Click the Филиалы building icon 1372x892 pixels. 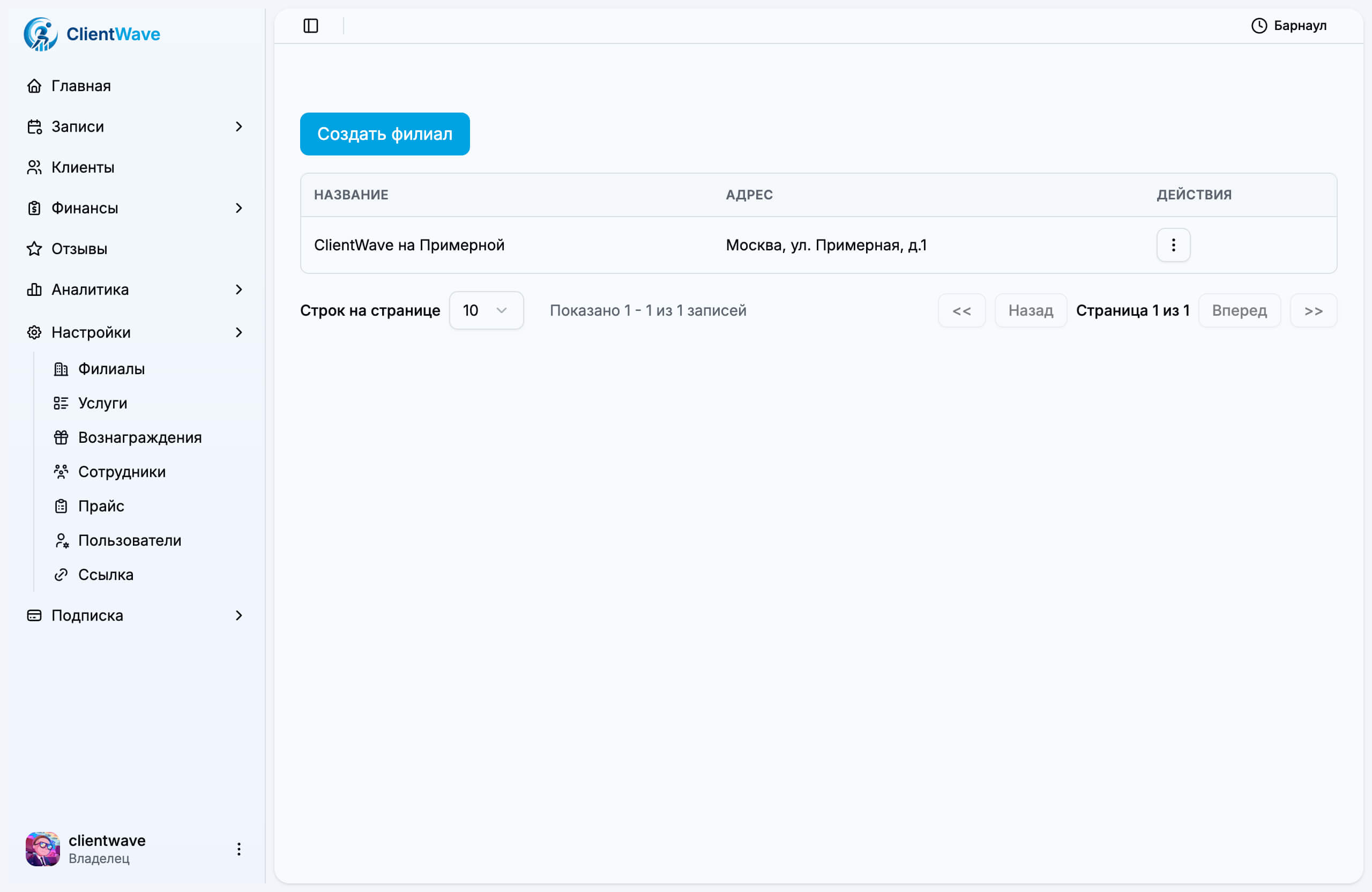click(x=61, y=369)
